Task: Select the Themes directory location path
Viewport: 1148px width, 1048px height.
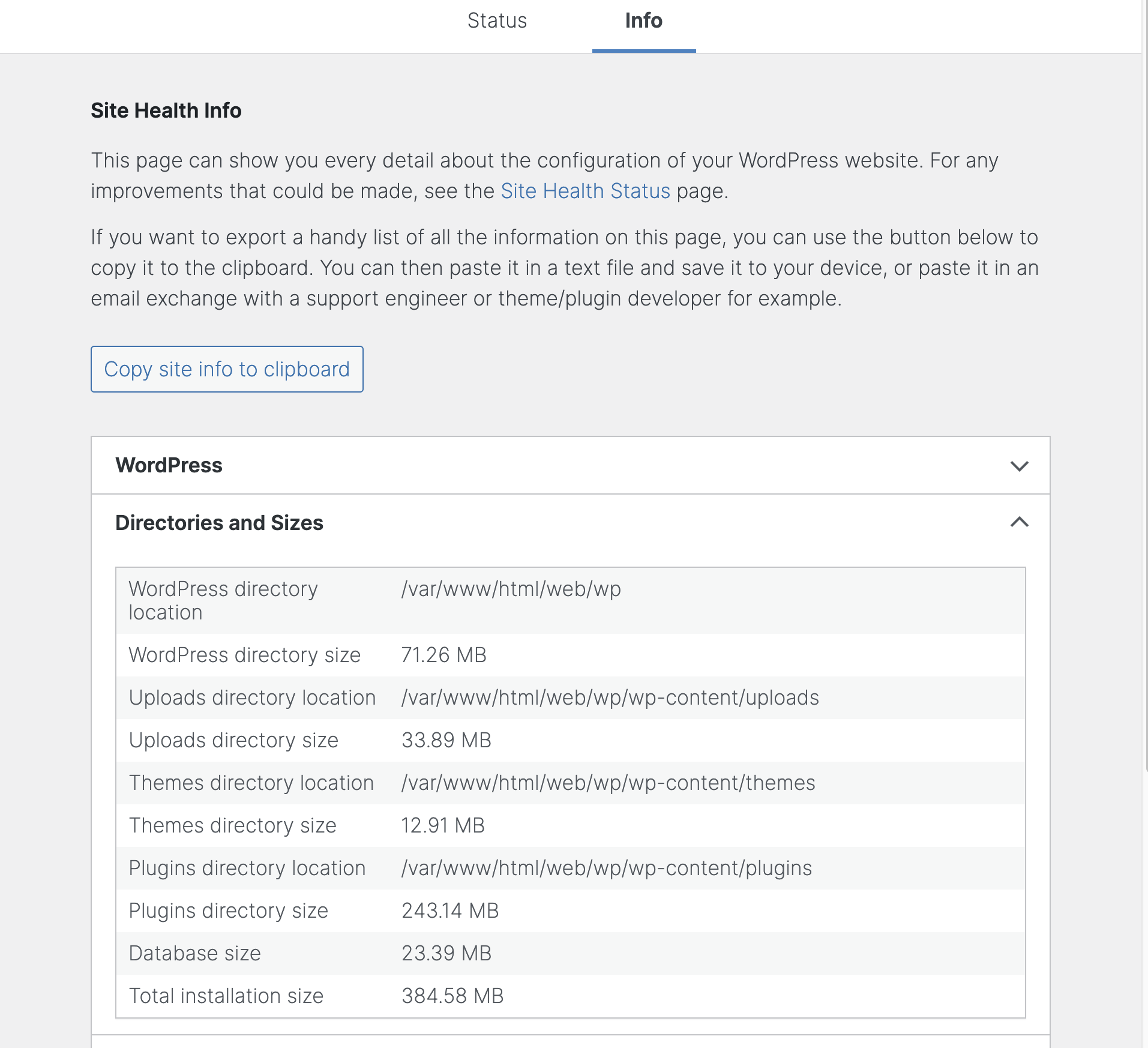Action: pyautogui.click(x=608, y=783)
